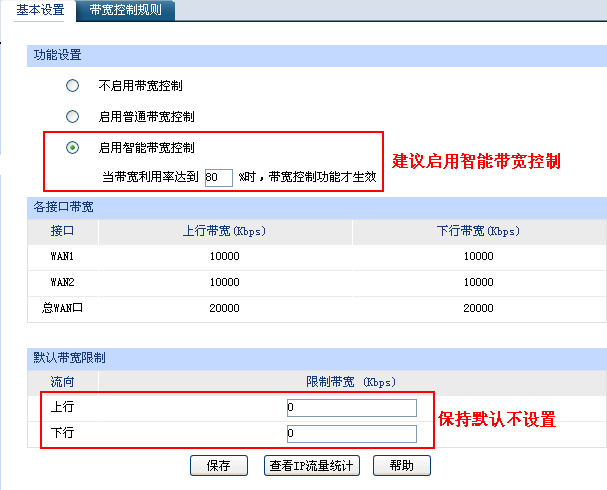The image size is (607, 490).
Task: Open the 带宽控制规则 tab
Action: (x=125, y=10)
